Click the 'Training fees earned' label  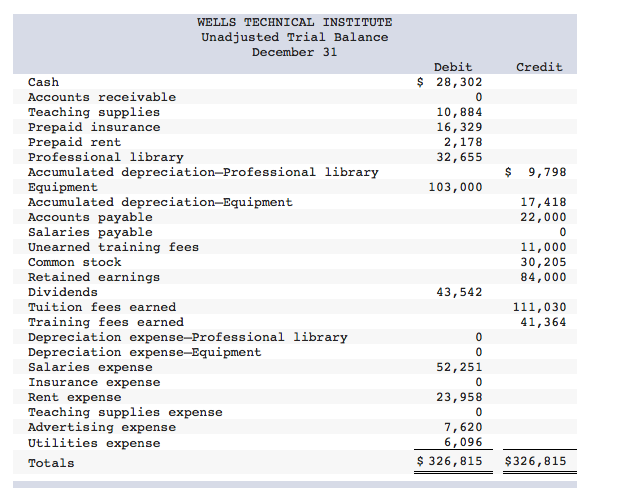tap(106, 322)
